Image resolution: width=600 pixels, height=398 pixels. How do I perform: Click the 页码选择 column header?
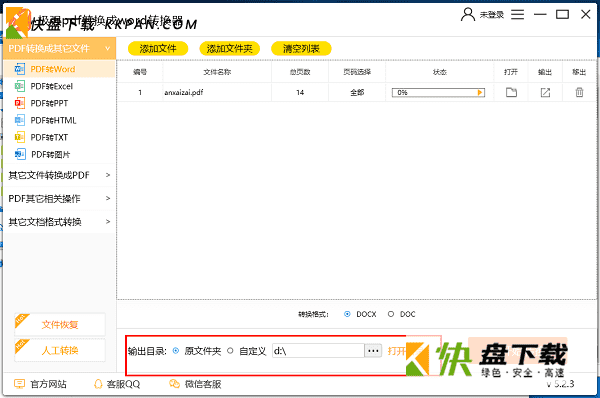[357, 72]
